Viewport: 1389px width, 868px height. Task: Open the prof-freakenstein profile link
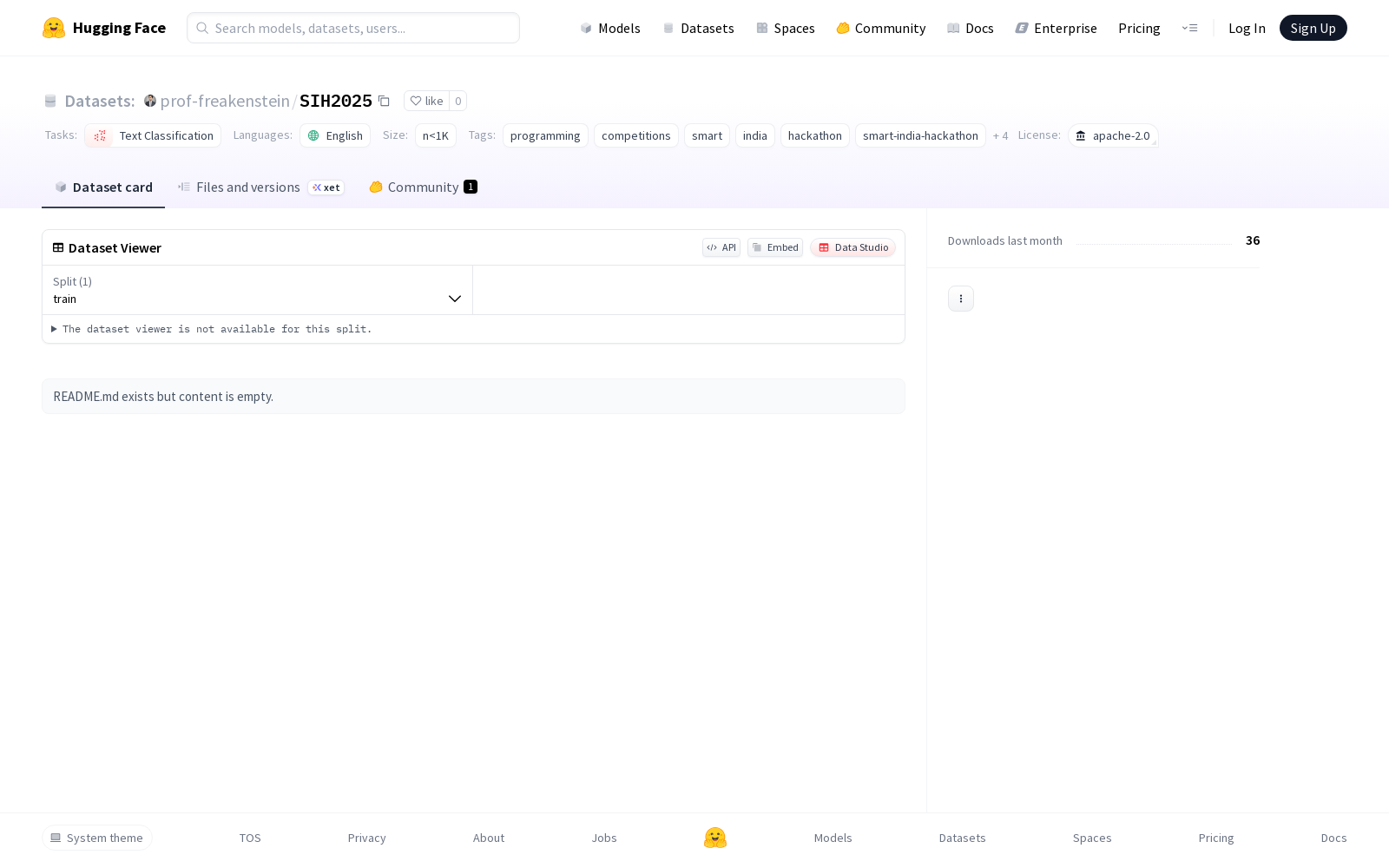[225, 101]
